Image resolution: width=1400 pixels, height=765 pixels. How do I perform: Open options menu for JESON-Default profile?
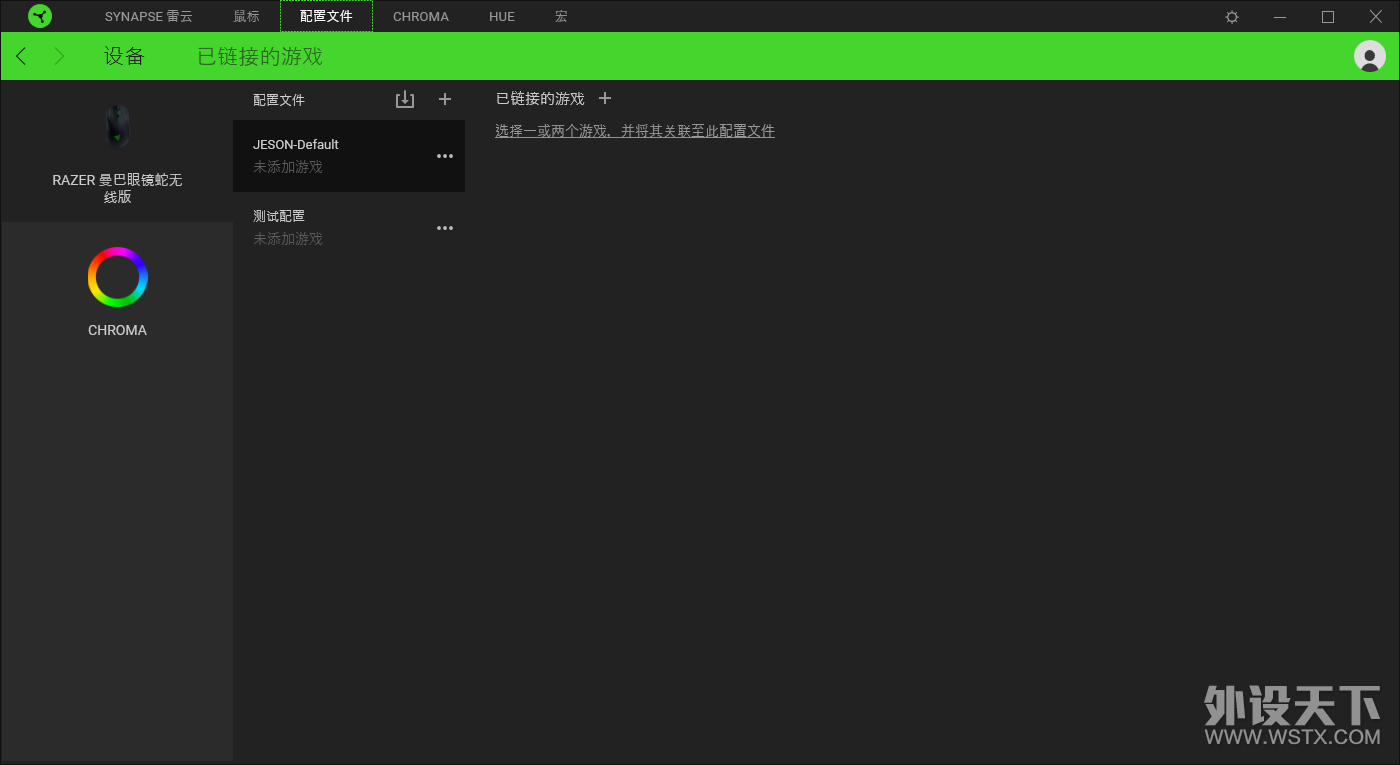pos(445,156)
